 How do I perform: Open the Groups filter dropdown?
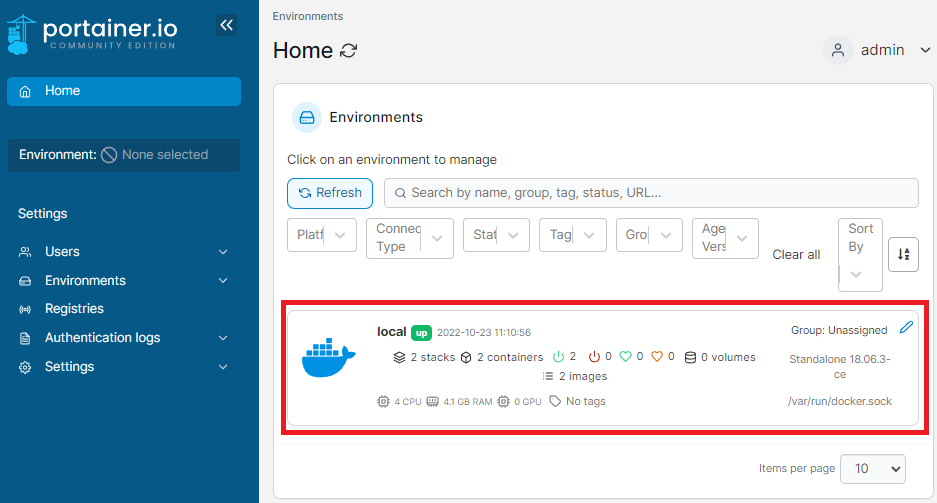pyautogui.click(x=649, y=235)
